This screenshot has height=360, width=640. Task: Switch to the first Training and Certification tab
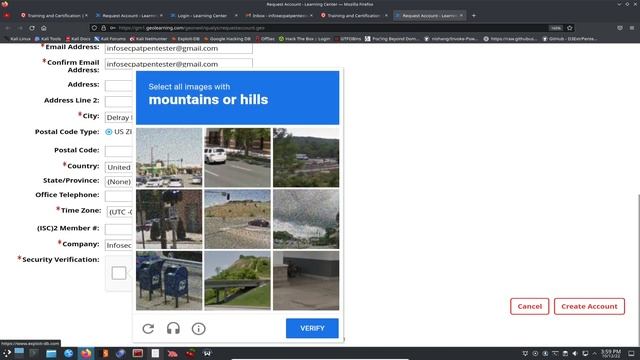point(53,16)
